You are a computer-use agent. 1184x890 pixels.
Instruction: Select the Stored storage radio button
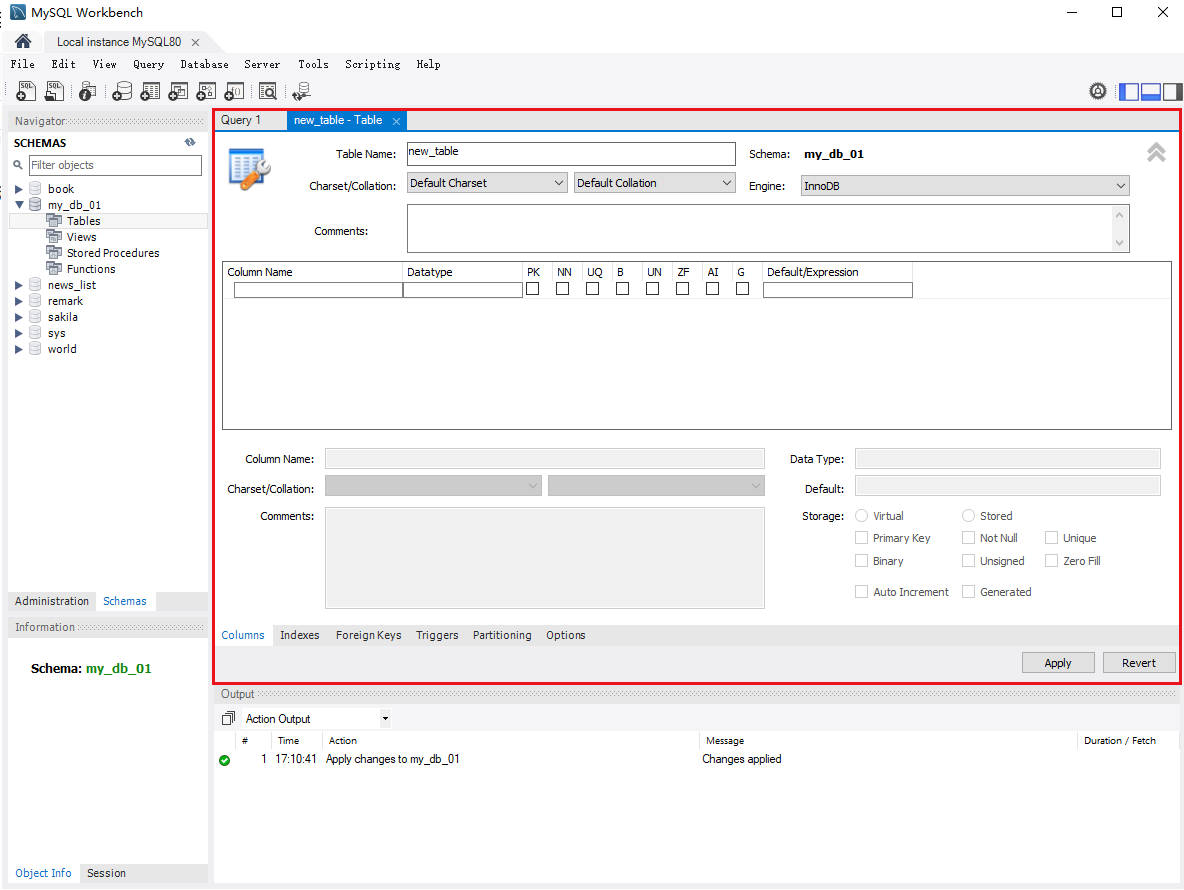pyautogui.click(x=968, y=516)
